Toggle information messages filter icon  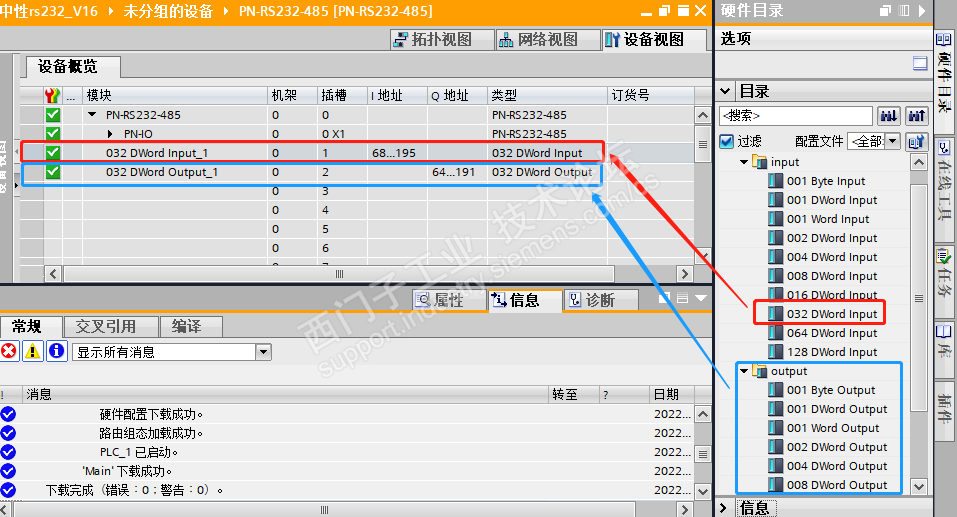[x=57, y=351]
